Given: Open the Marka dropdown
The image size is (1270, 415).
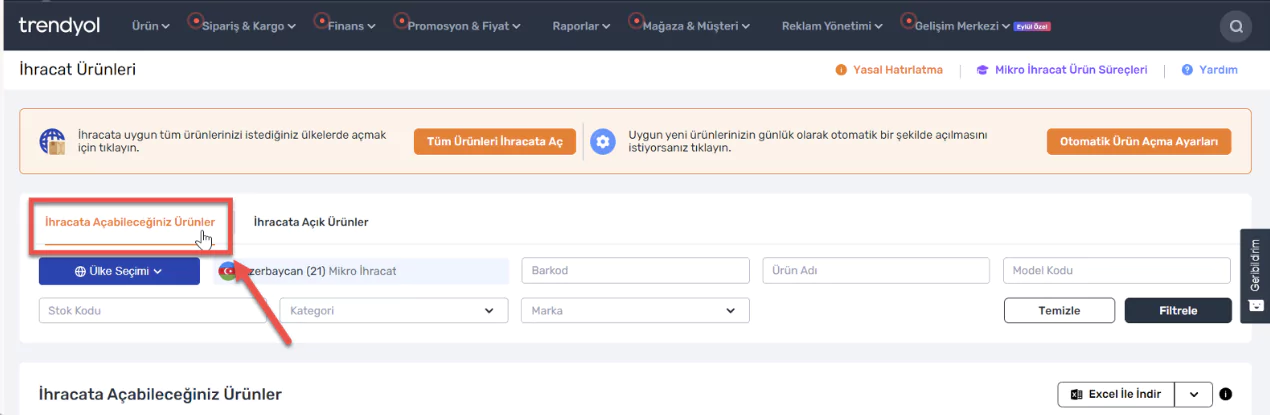Looking at the screenshot, I should tap(634, 311).
